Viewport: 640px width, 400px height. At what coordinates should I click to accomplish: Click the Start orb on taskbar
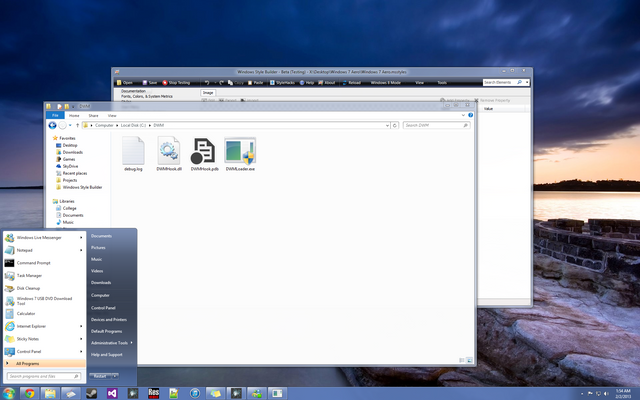point(8,393)
